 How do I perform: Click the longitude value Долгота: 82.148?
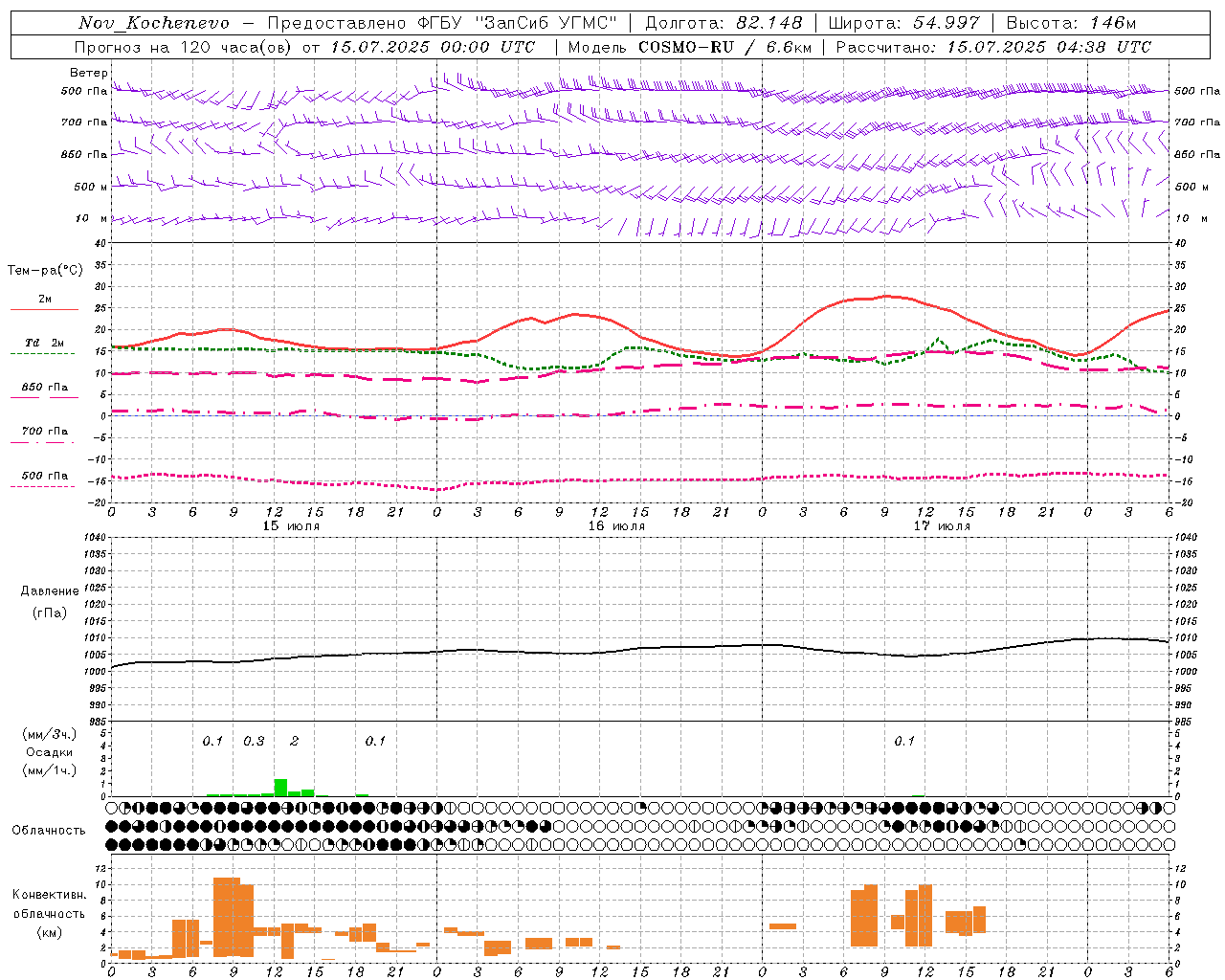pyautogui.click(x=724, y=23)
